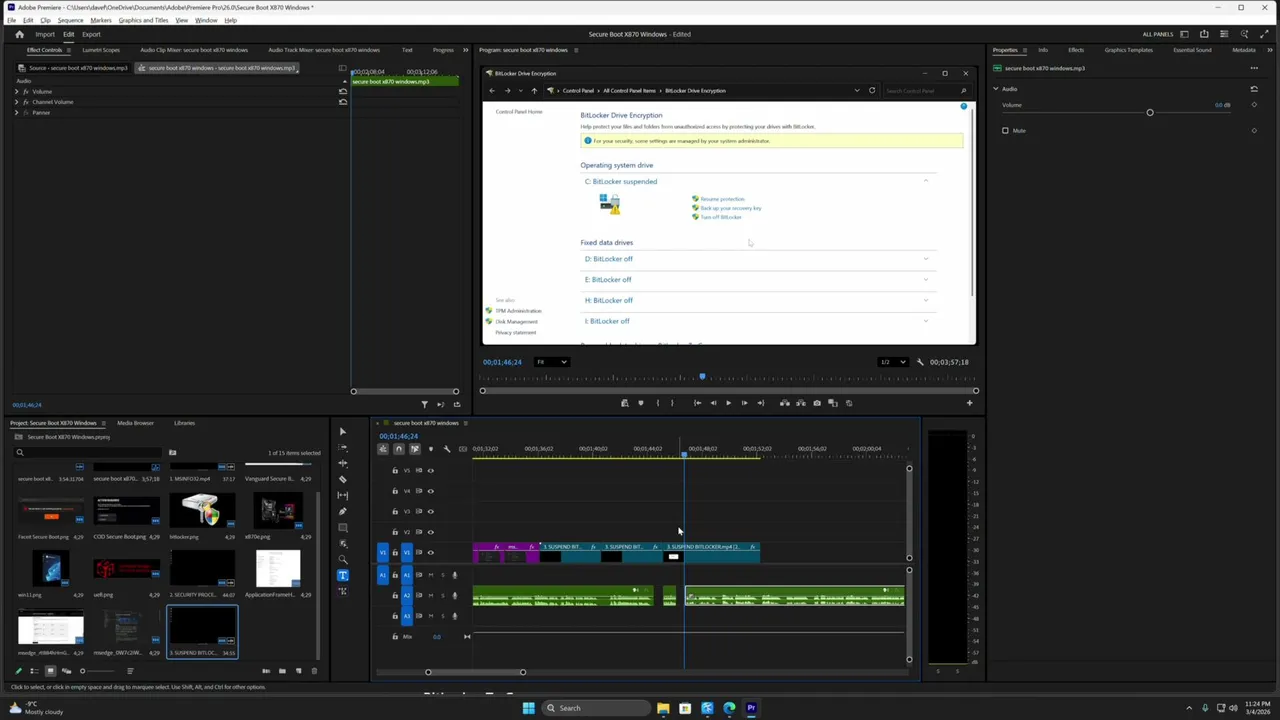This screenshot has height=720, width=1280.
Task: Toggle A3 track targeting button
Action: coord(407,616)
